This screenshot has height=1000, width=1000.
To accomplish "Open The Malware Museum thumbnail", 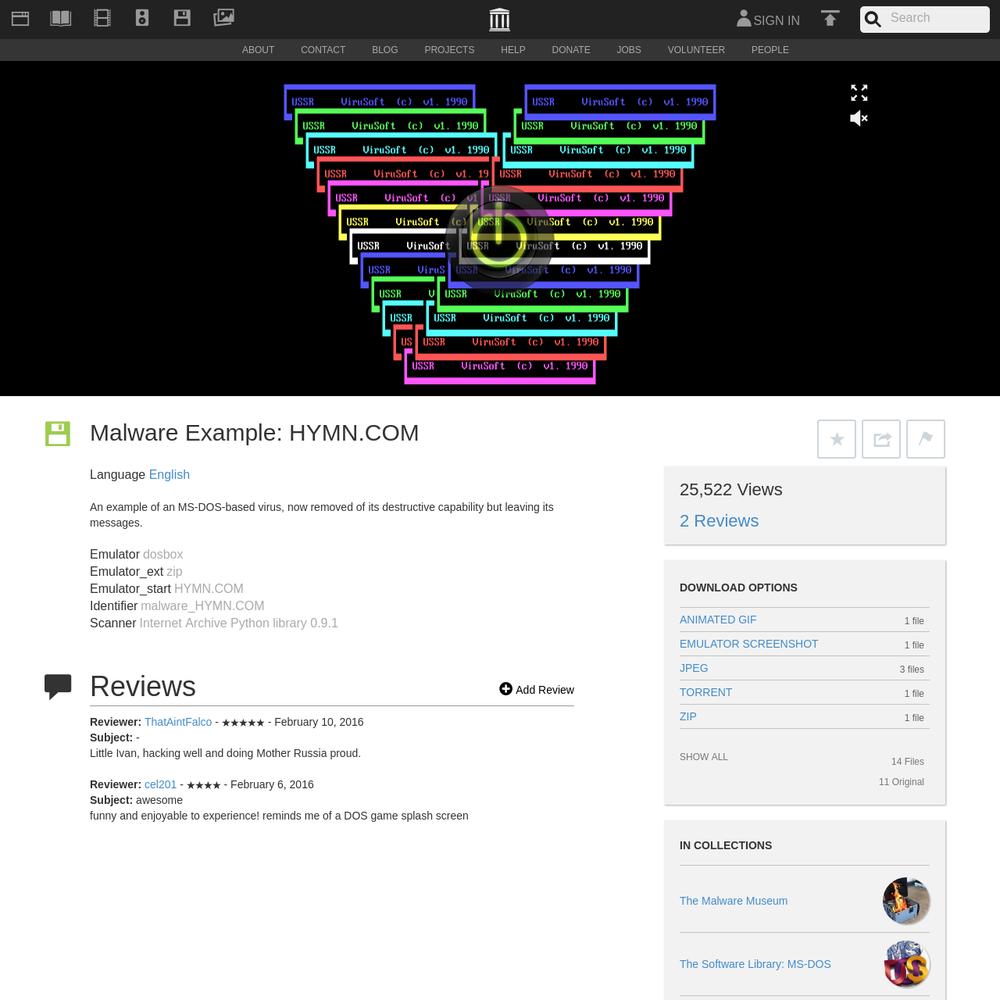I will click(x=906, y=901).
